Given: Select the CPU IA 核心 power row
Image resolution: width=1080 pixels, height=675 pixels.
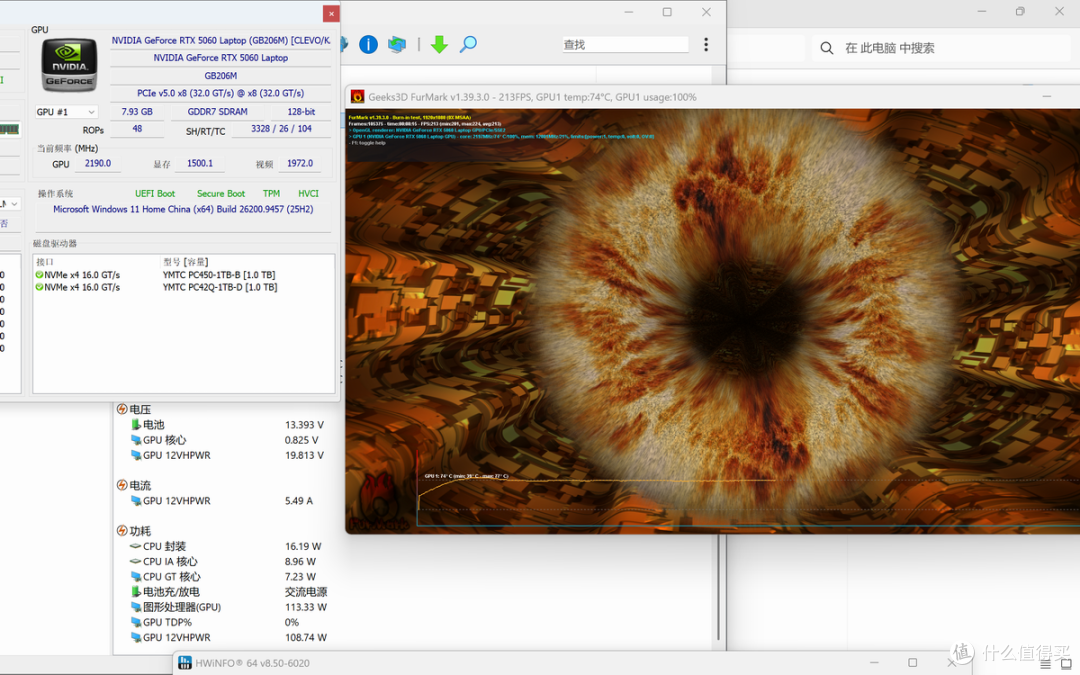Looking at the screenshot, I should [225, 561].
